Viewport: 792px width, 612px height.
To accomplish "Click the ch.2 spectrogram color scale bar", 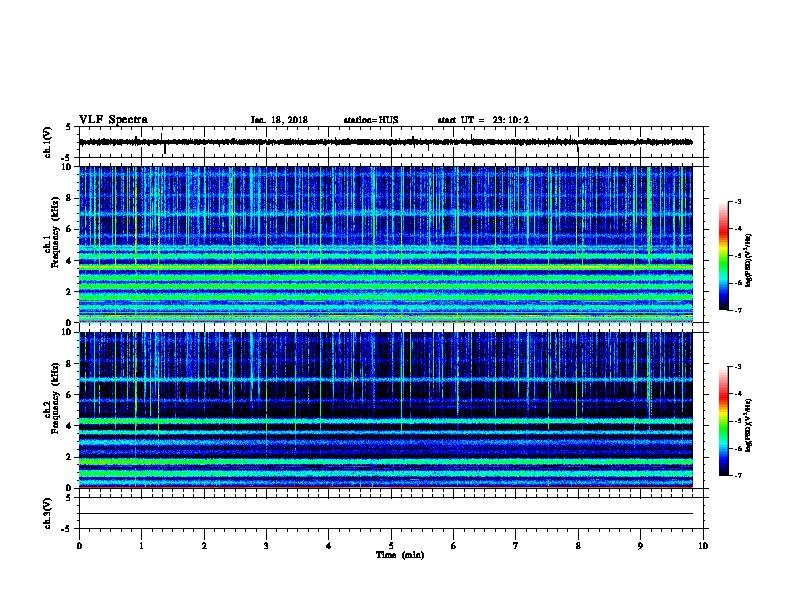I will [x=724, y=421].
